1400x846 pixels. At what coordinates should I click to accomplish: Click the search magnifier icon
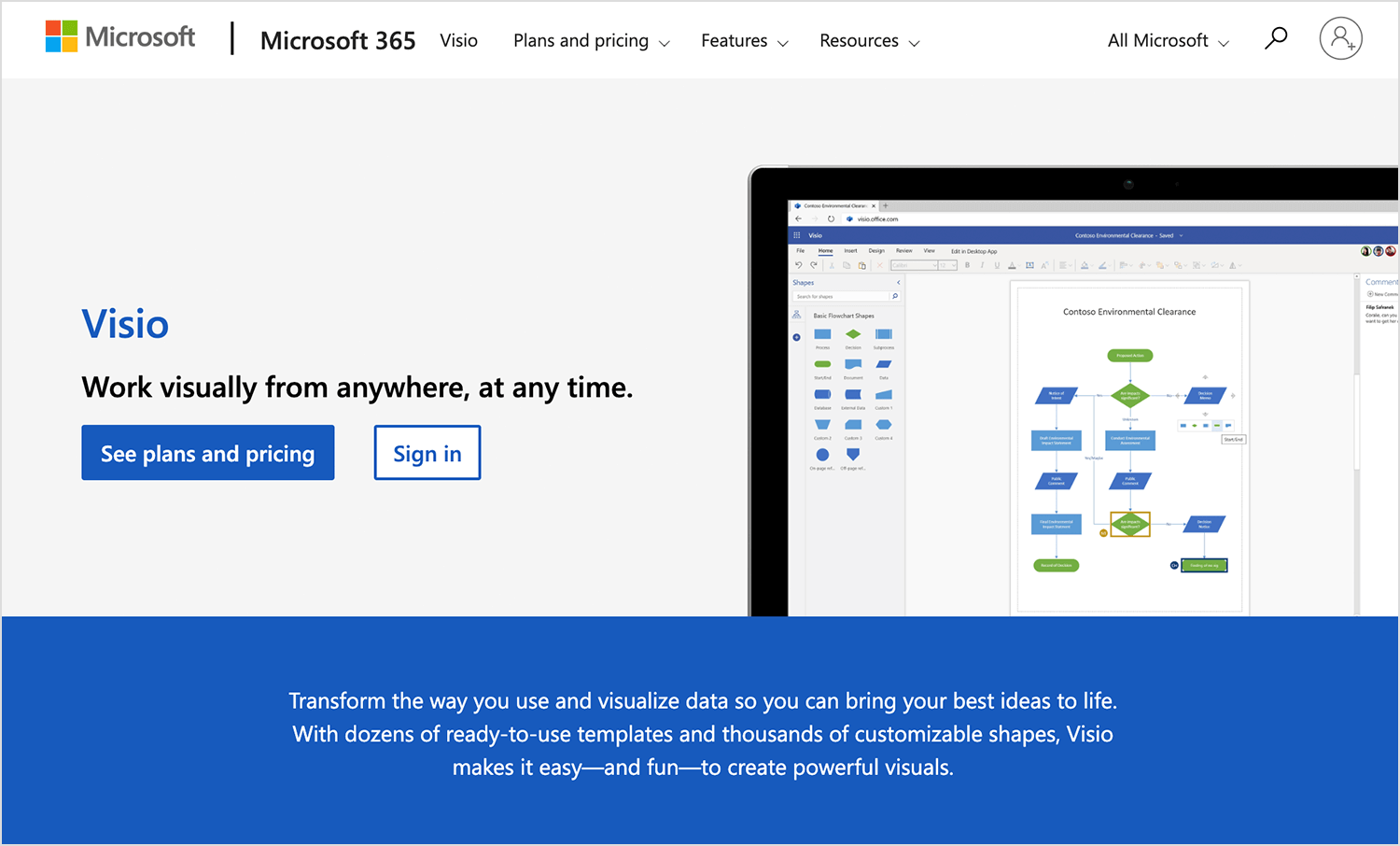click(x=1276, y=38)
